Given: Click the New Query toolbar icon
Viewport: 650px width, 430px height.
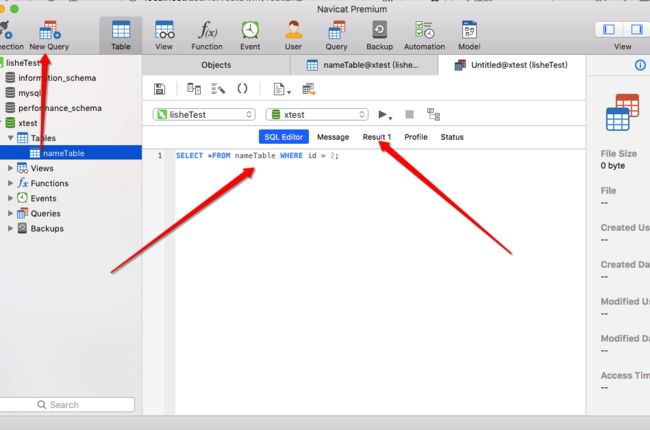Looking at the screenshot, I should pyautogui.click(x=49, y=35).
